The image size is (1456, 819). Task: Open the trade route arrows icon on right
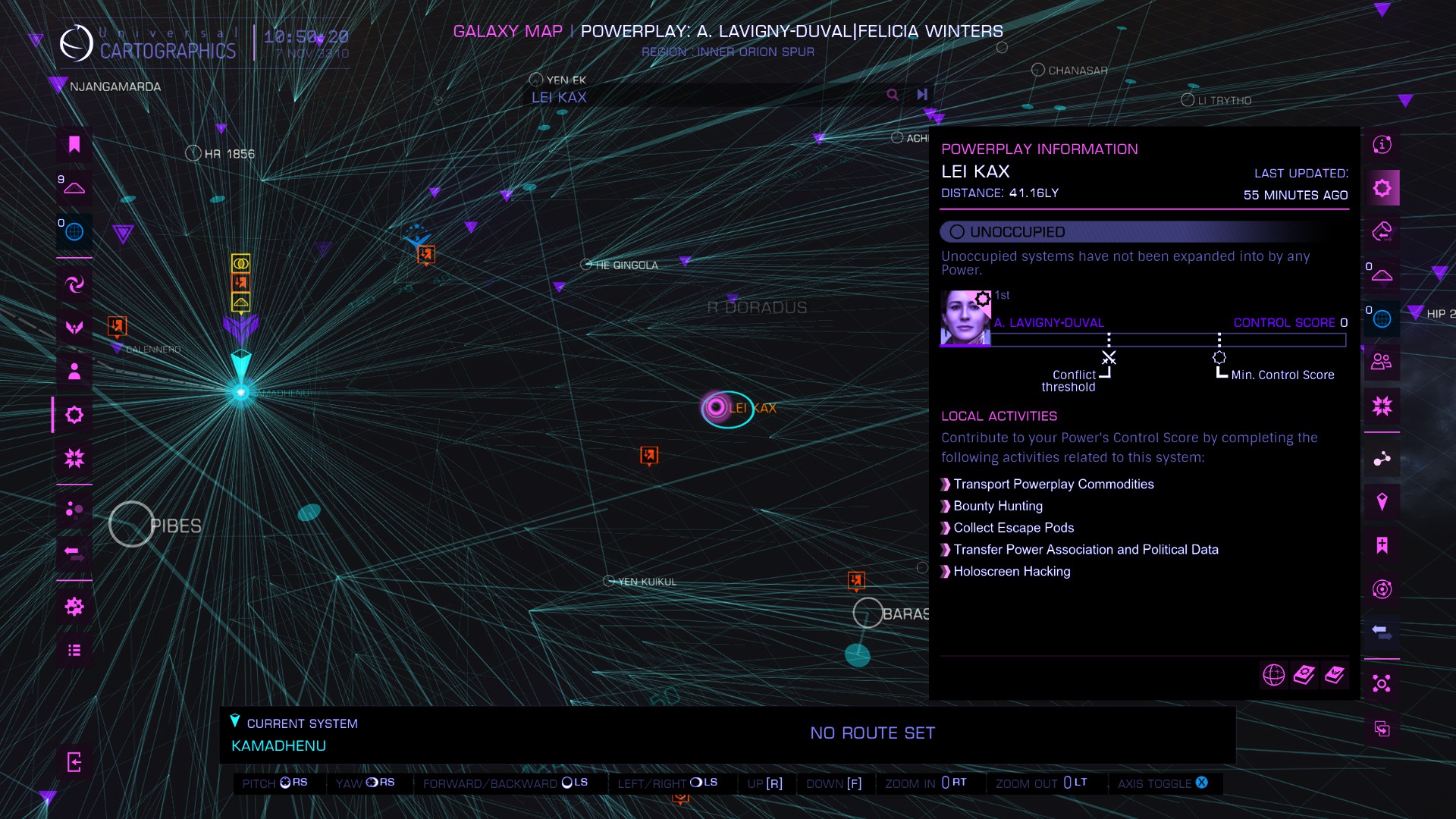pyautogui.click(x=1382, y=632)
